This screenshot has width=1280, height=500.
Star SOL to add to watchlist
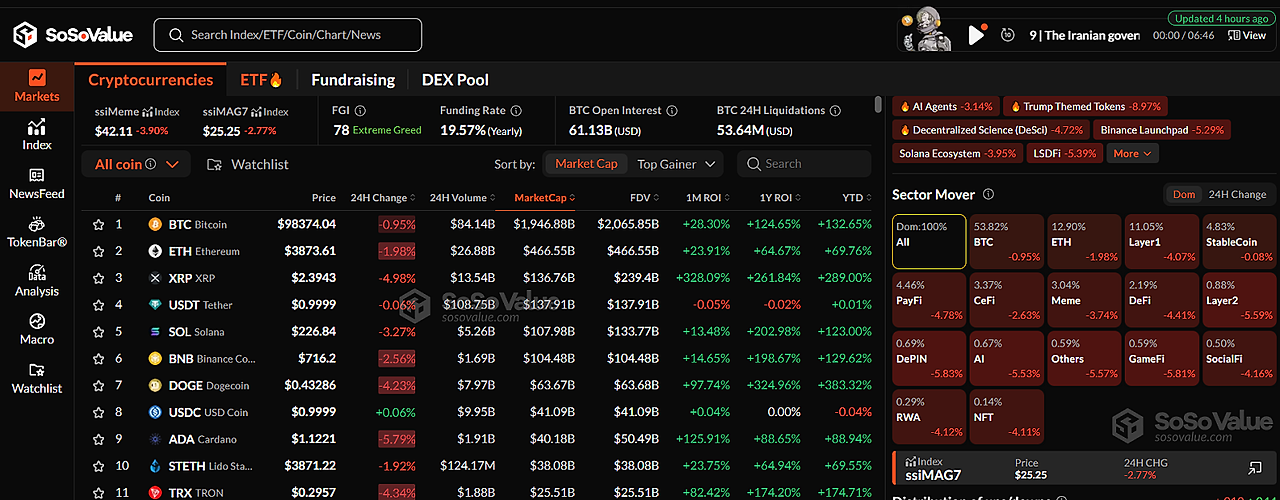[x=98, y=331]
